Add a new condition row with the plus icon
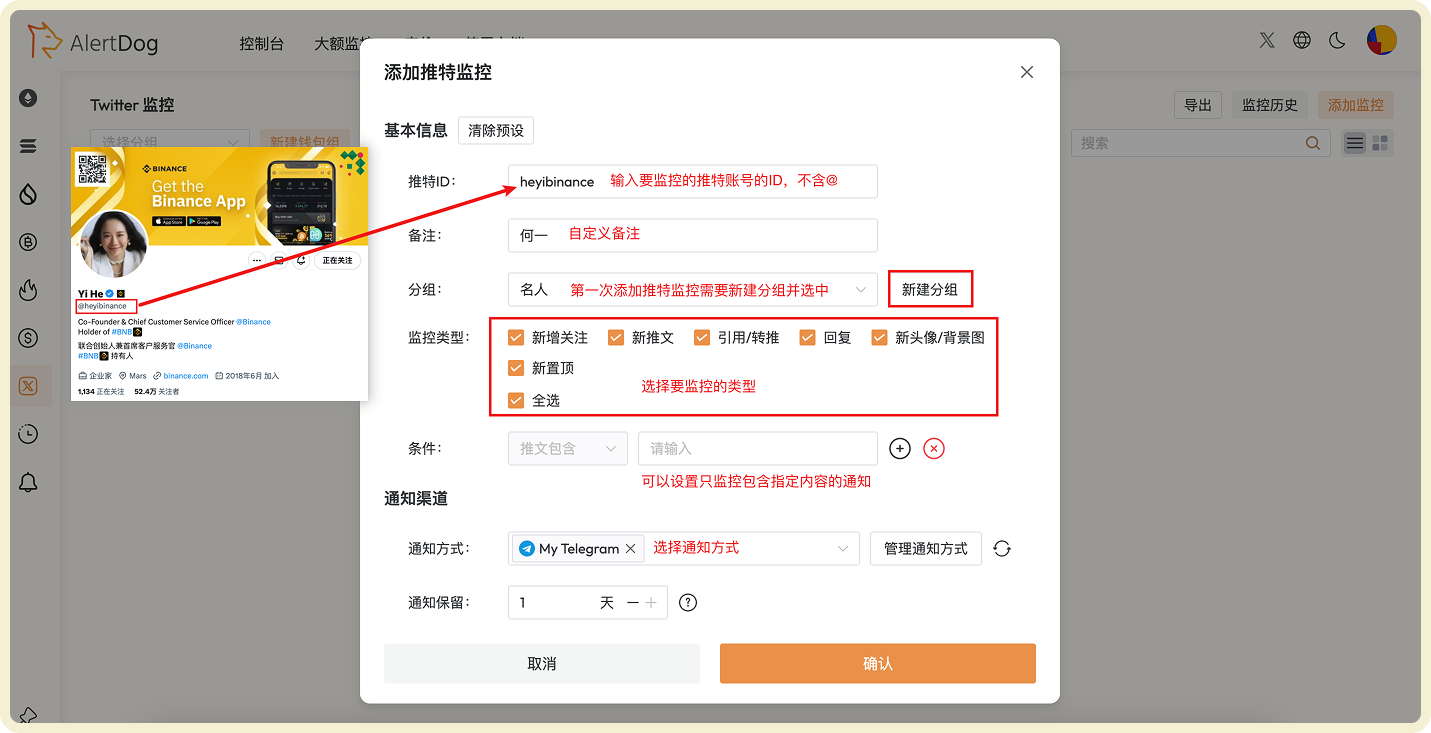 click(899, 448)
